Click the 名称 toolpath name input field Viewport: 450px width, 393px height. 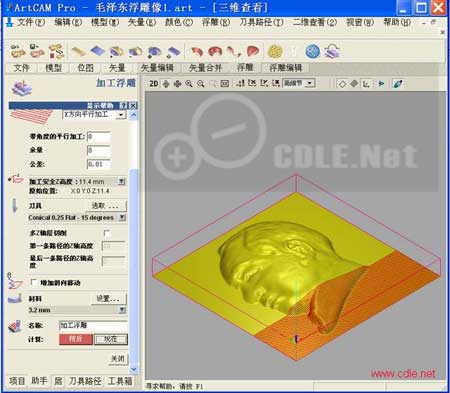(93, 325)
